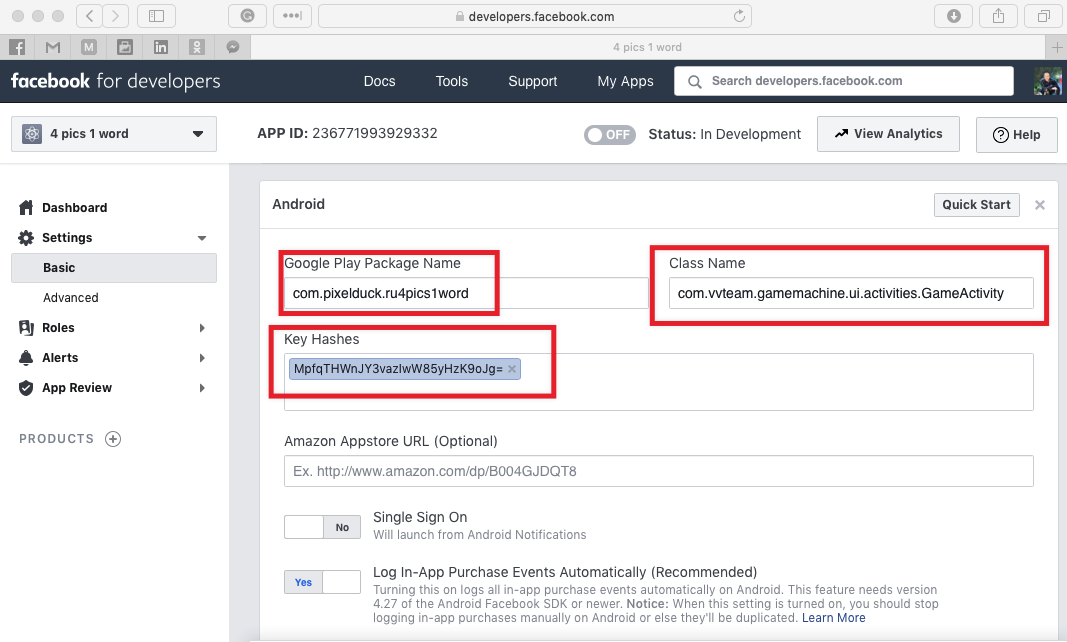Add a product with plus circle
This screenshot has width=1067, height=642.
(113, 439)
